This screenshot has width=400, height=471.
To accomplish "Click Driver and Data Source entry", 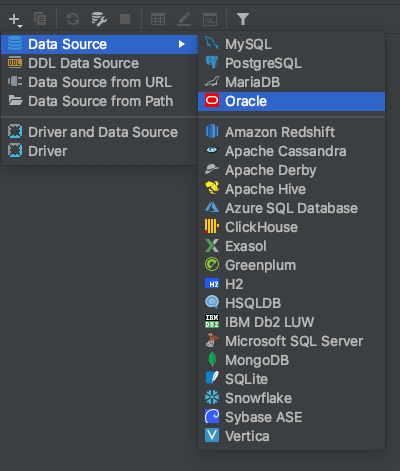I will pyautogui.click(x=99, y=132).
